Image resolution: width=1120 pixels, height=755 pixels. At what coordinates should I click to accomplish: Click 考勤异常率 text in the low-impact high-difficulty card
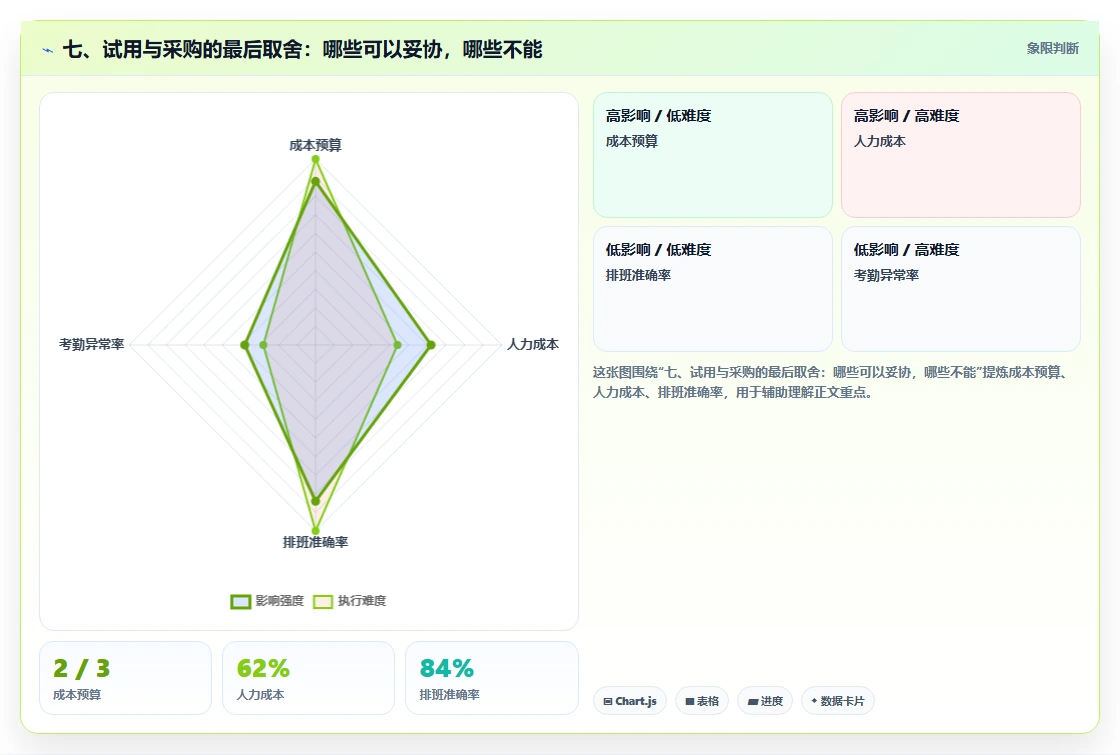[886, 275]
